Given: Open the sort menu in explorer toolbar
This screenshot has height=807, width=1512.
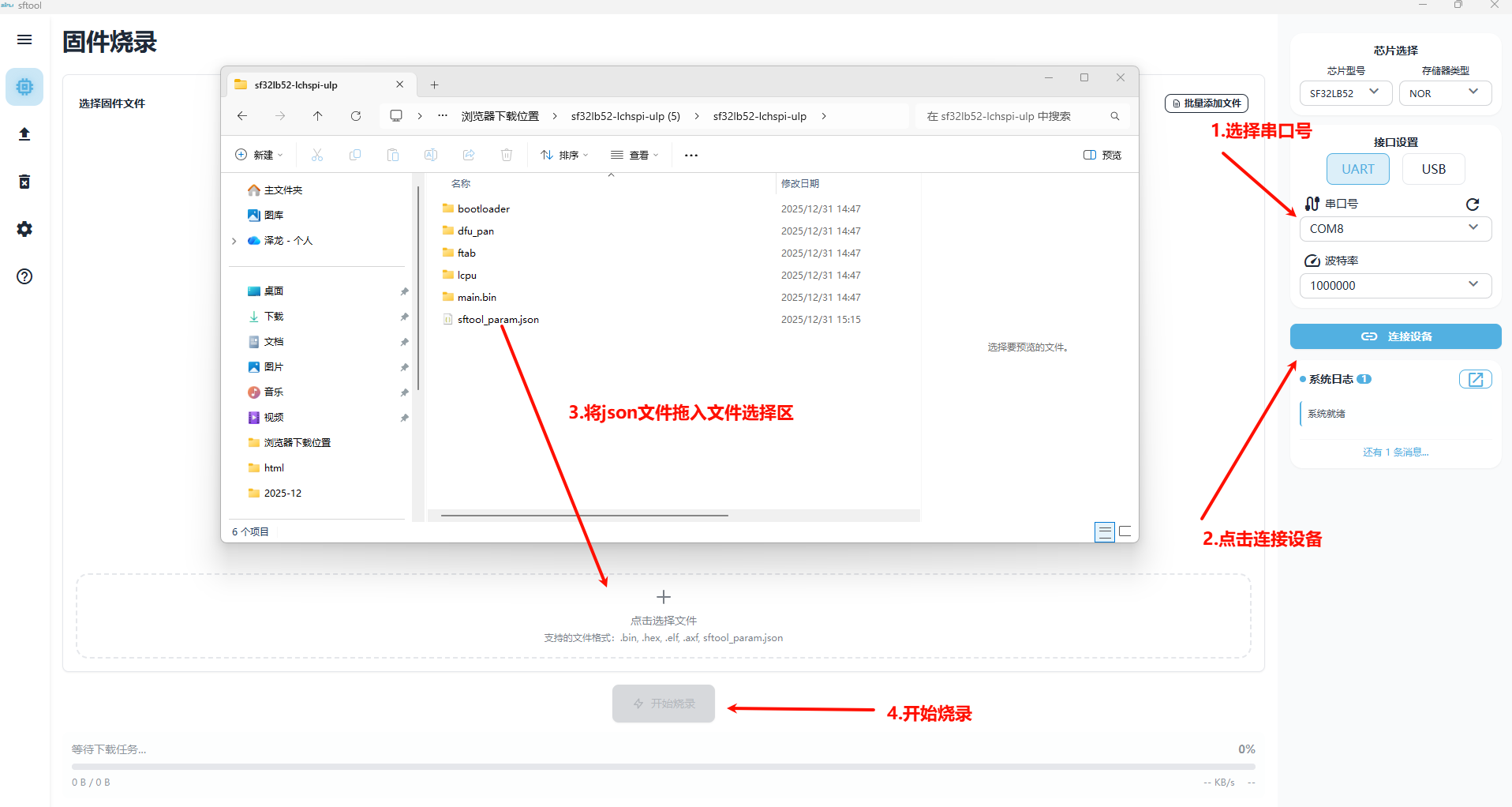Looking at the screenshot, I should (x=564, y=155).
